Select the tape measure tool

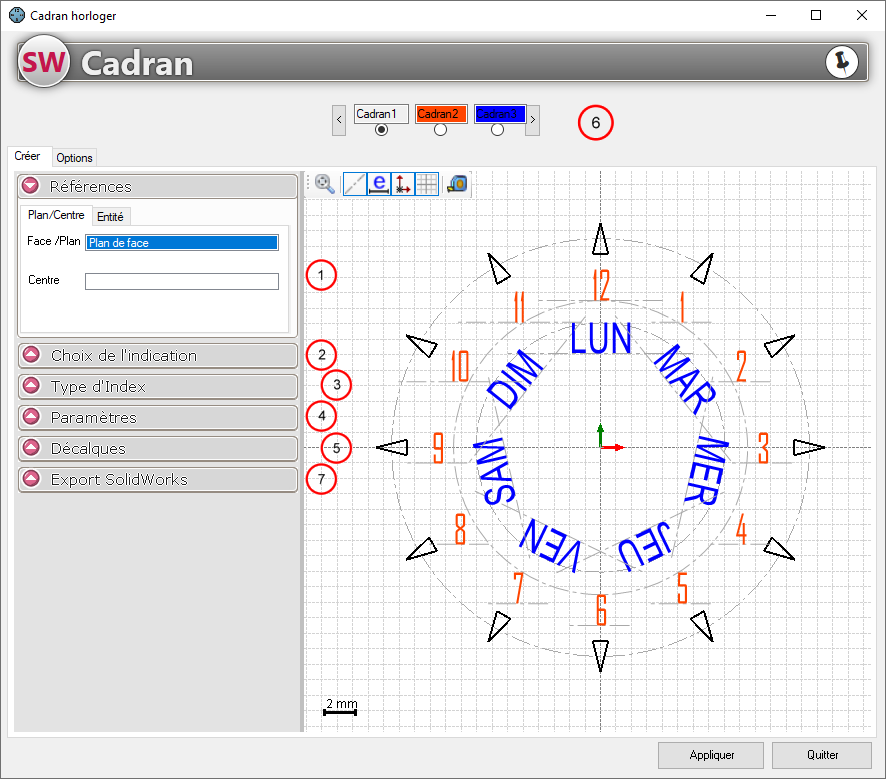[x=456, y=183]
